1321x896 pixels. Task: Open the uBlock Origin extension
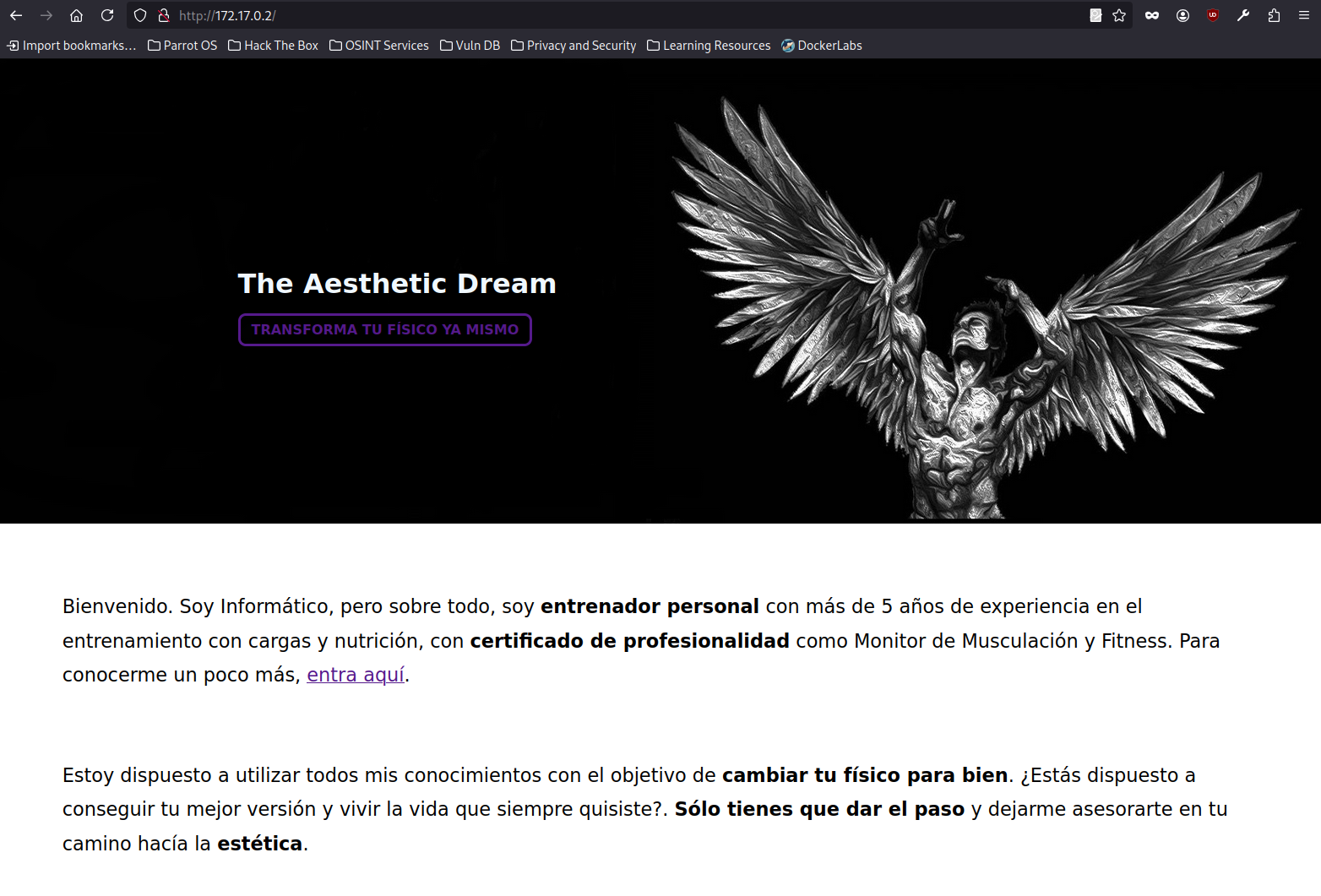pos(1213,15)
